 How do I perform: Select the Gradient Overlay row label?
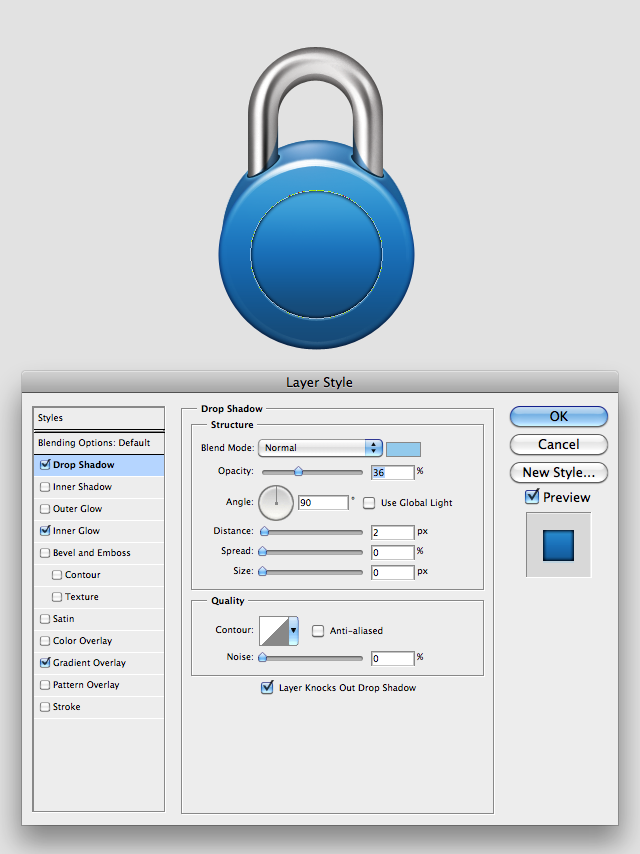pos(89,663)
